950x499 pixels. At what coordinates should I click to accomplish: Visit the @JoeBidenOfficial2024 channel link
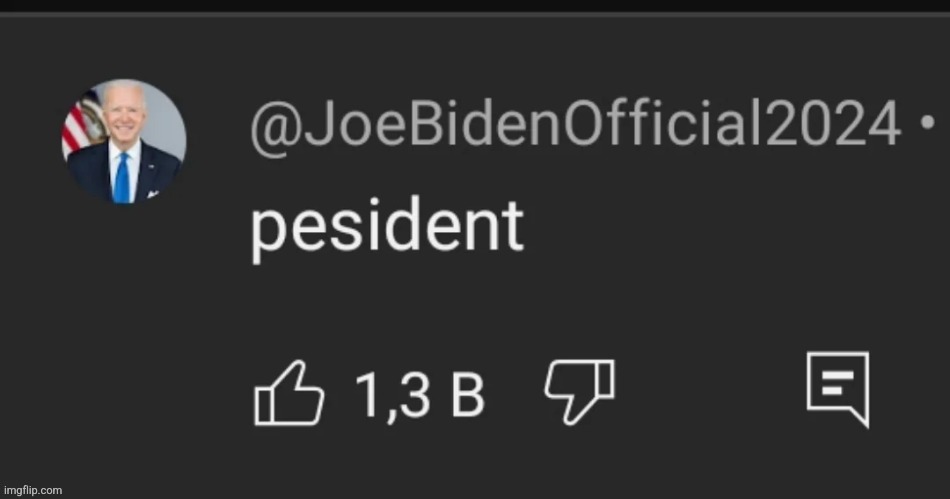coord(575,128)
